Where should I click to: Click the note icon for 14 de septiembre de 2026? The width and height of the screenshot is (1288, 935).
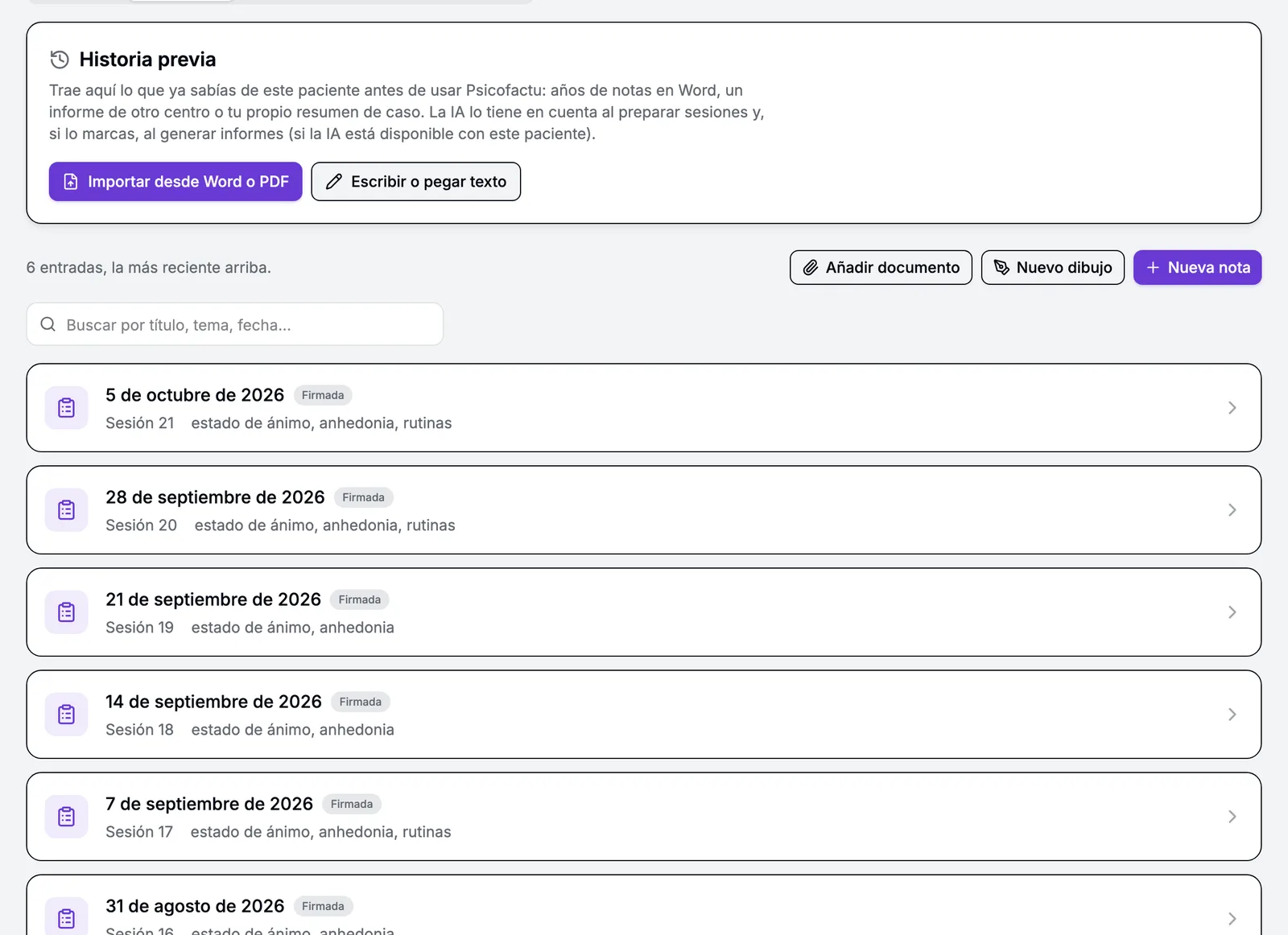pyautogui.click(x=66, y=715)
